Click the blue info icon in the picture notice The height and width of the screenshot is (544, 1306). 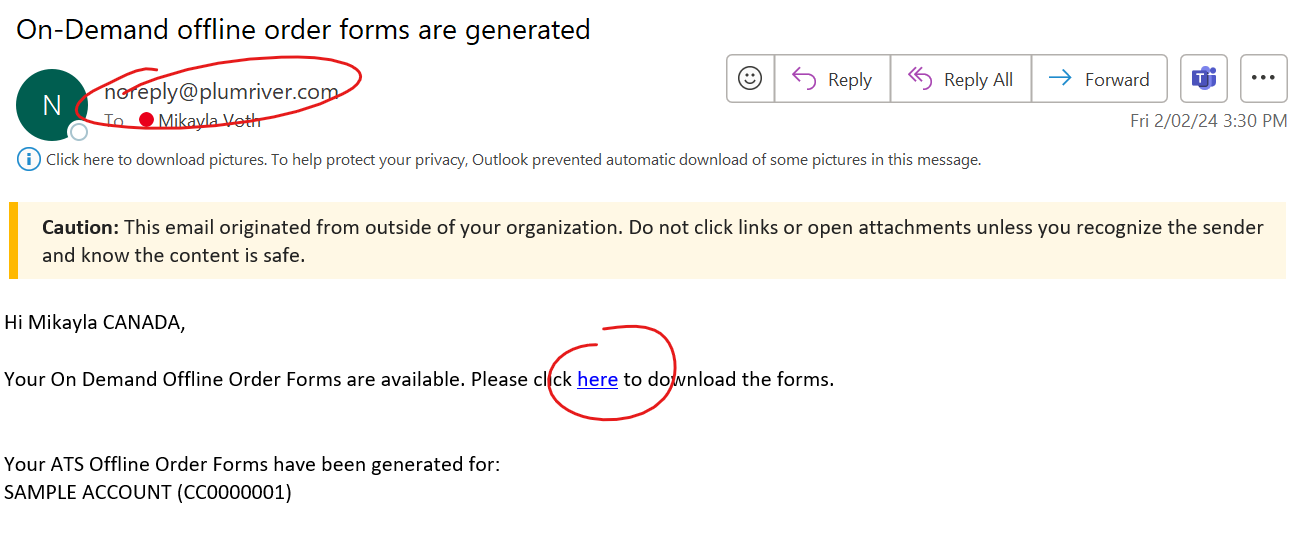click(x=28, y=159)
